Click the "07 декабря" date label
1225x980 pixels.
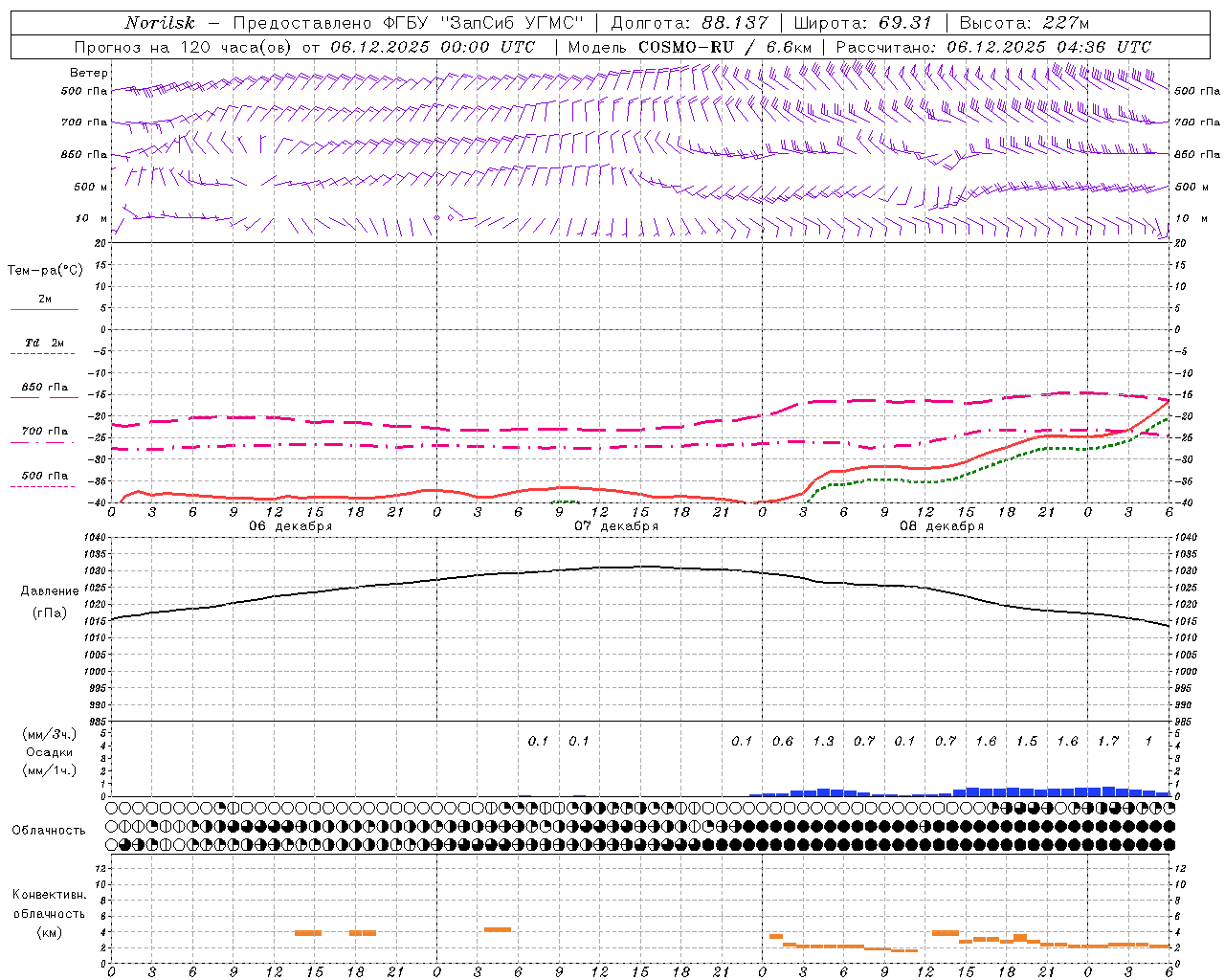616,526
